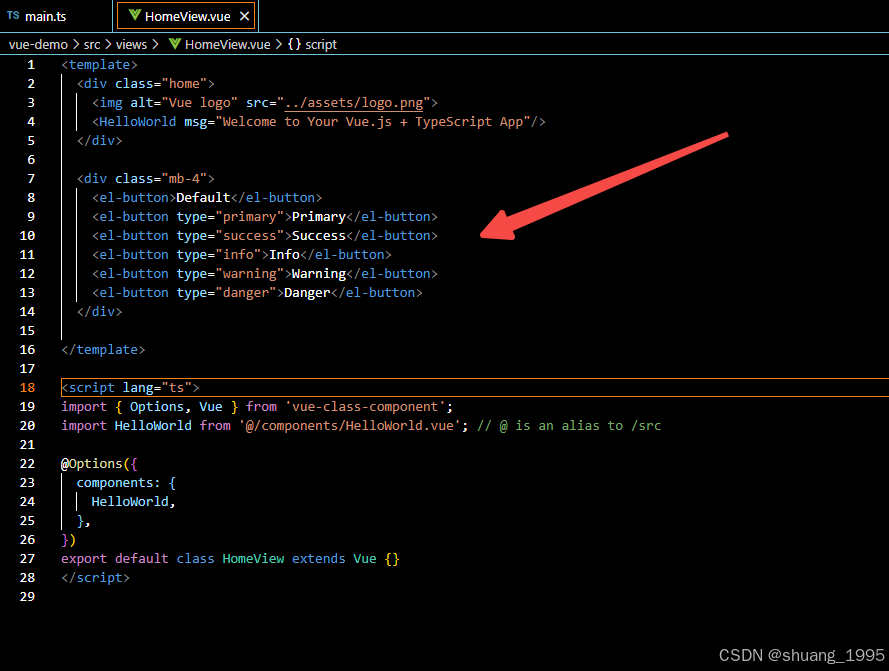Follow the ../assets/logo.png path link
The height and width of the screenshot is (671, 889).
[354, 103]
